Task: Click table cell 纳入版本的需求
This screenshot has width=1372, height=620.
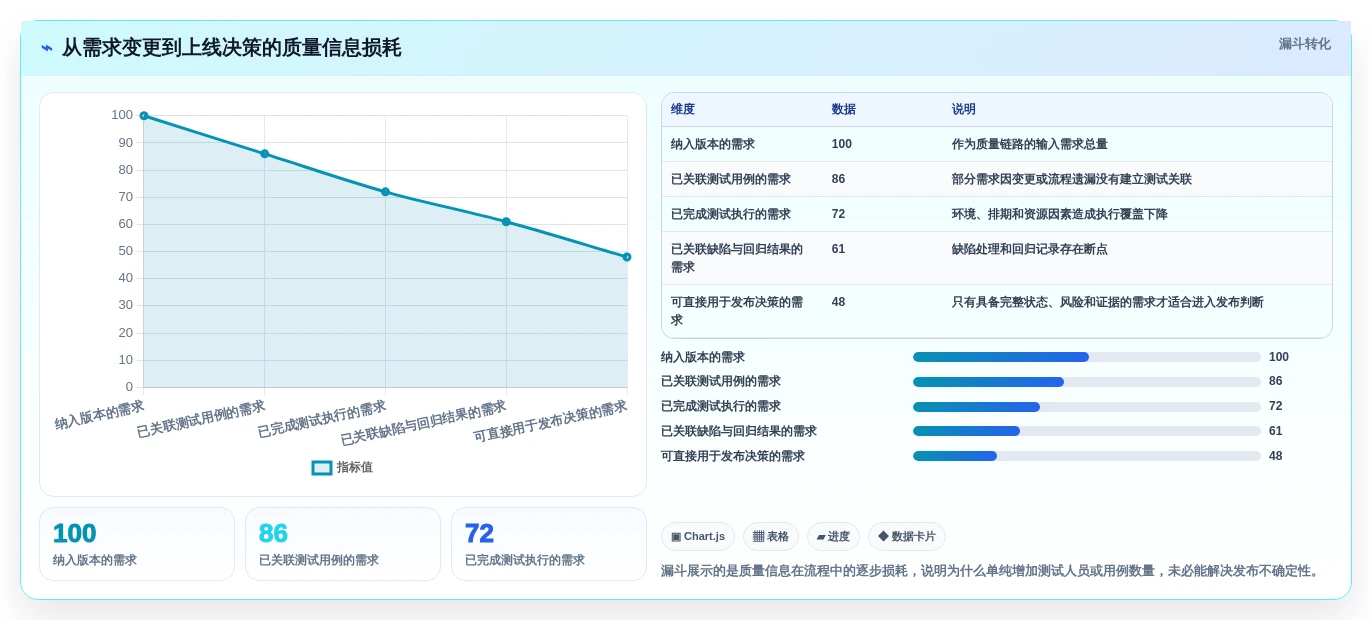Action: (x=713, y=144)
